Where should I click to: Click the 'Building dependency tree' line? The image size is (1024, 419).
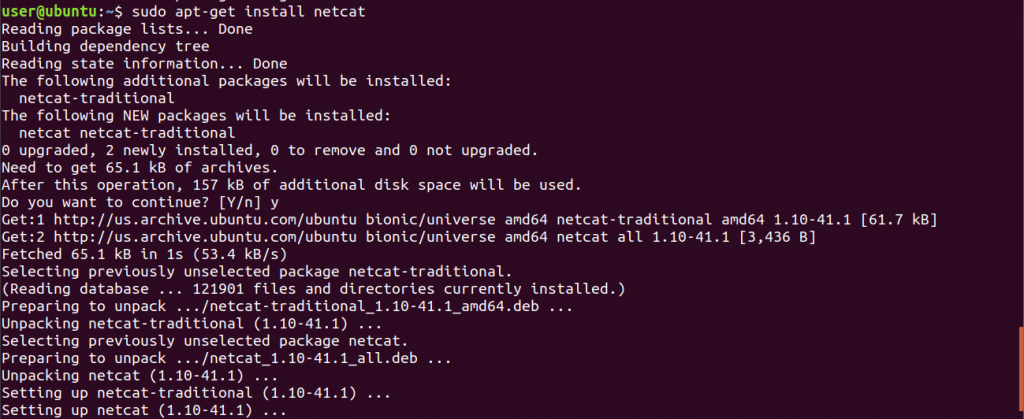tap(105, 46)
